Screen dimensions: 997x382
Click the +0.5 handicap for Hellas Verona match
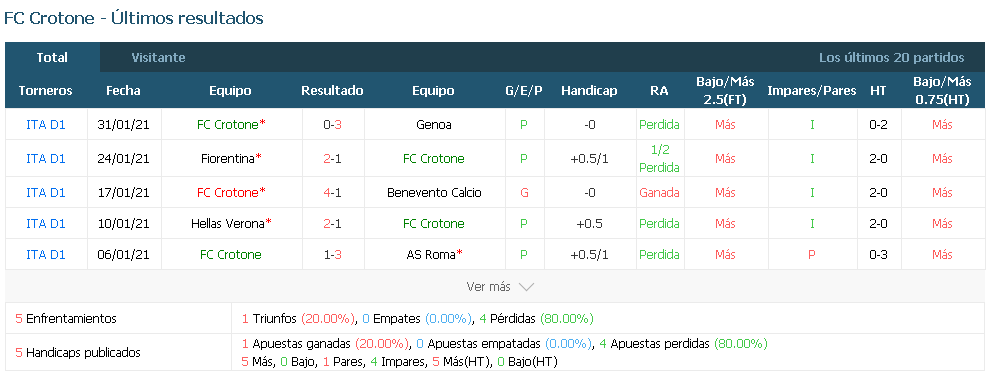click(x=589, y=223)
